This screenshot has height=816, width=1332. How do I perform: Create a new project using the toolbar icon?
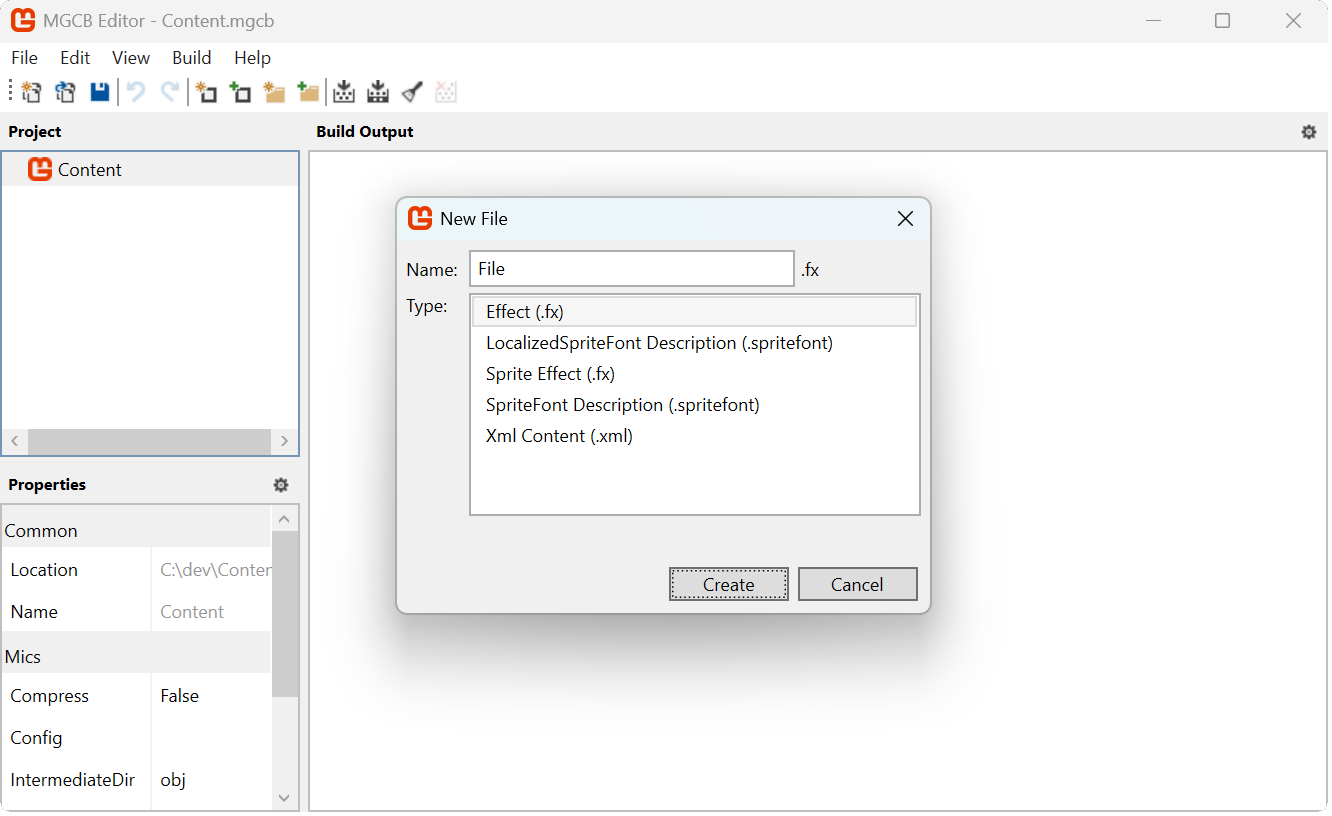point(30,91)
